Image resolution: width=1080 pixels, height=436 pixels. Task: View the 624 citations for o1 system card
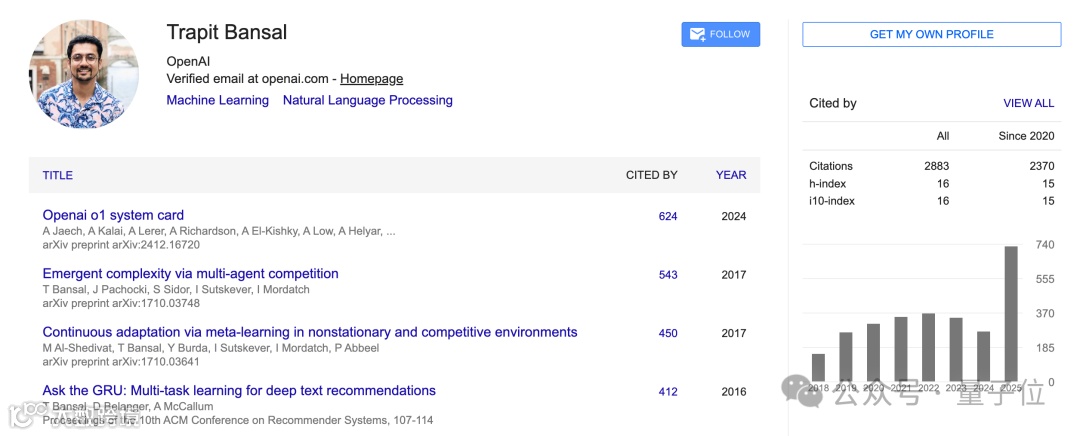(668, 216)
